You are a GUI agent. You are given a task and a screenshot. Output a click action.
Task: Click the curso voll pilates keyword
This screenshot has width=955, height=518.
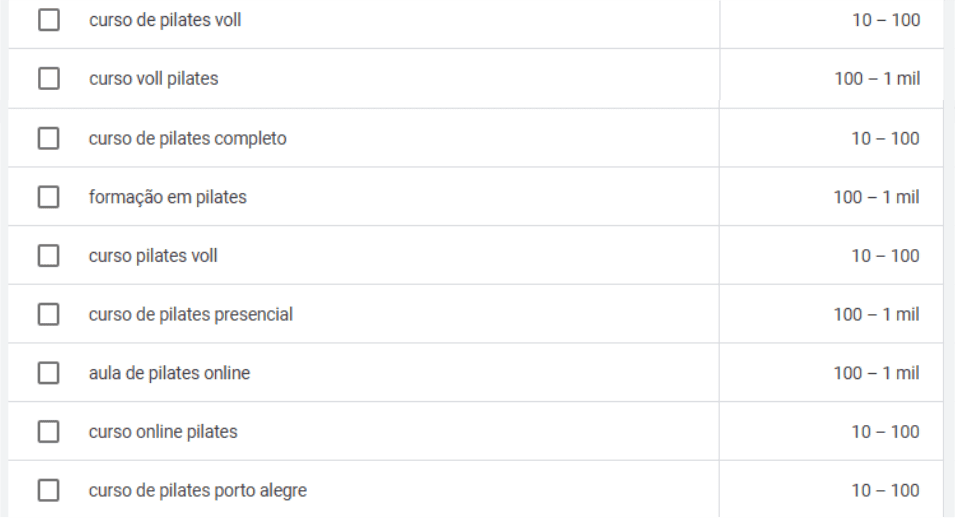click(153, 79)
